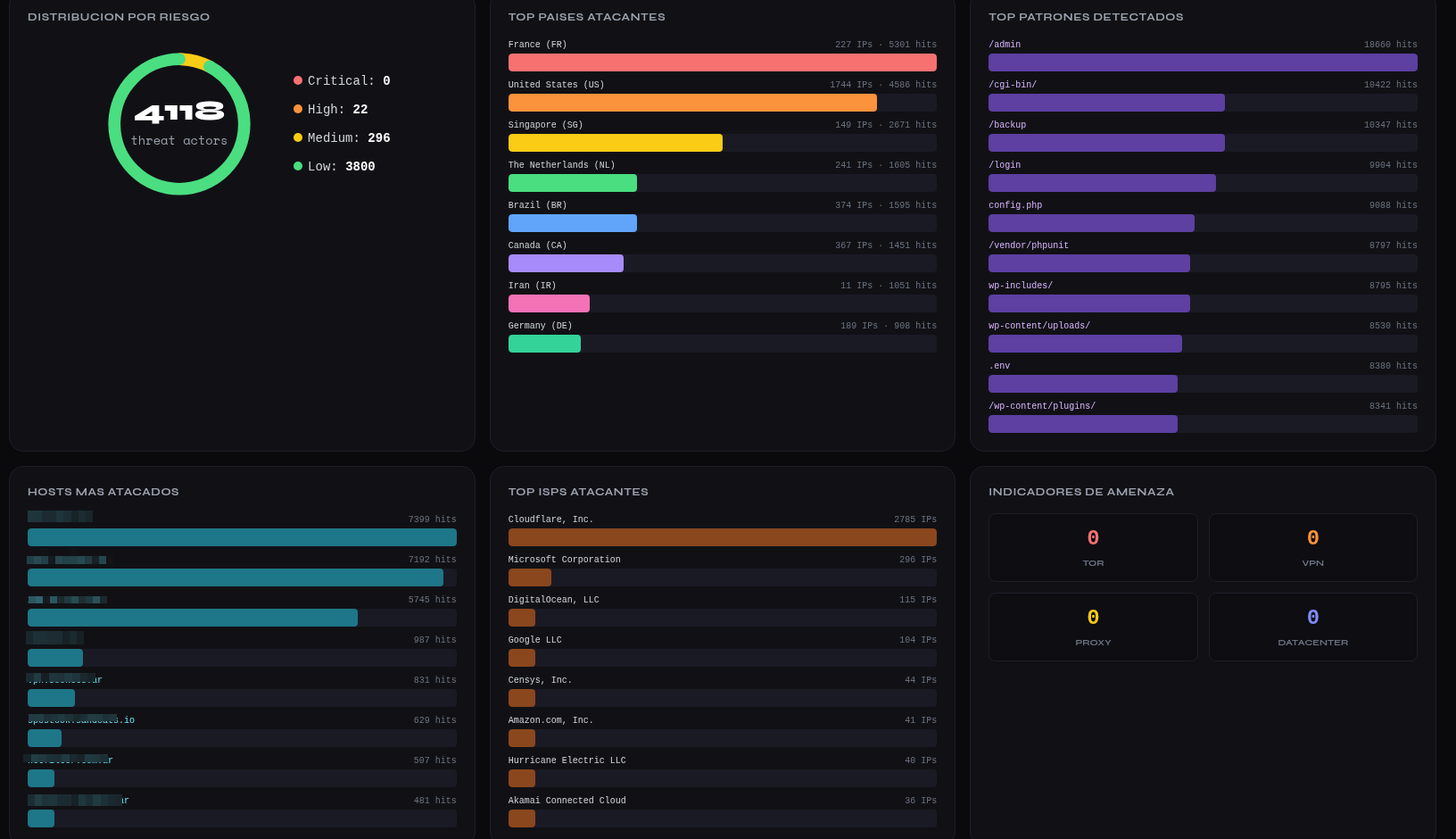
Task: Select the "2785 IPs" Cloudflare count
Action: (x=915, y=519)
